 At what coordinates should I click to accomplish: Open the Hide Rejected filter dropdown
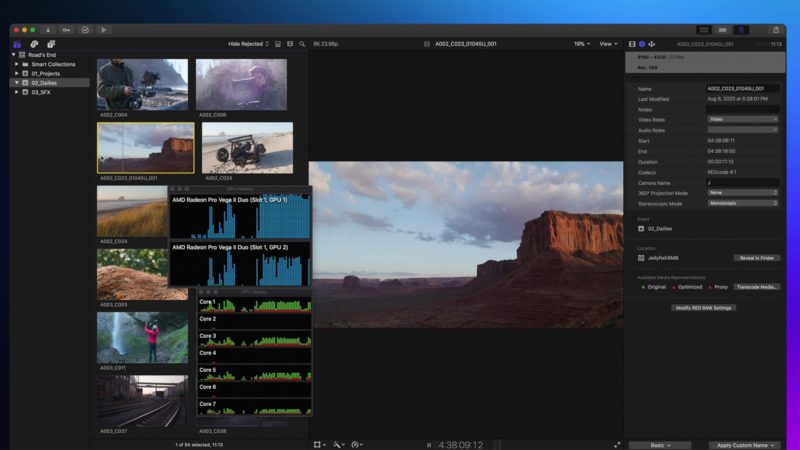248,44
